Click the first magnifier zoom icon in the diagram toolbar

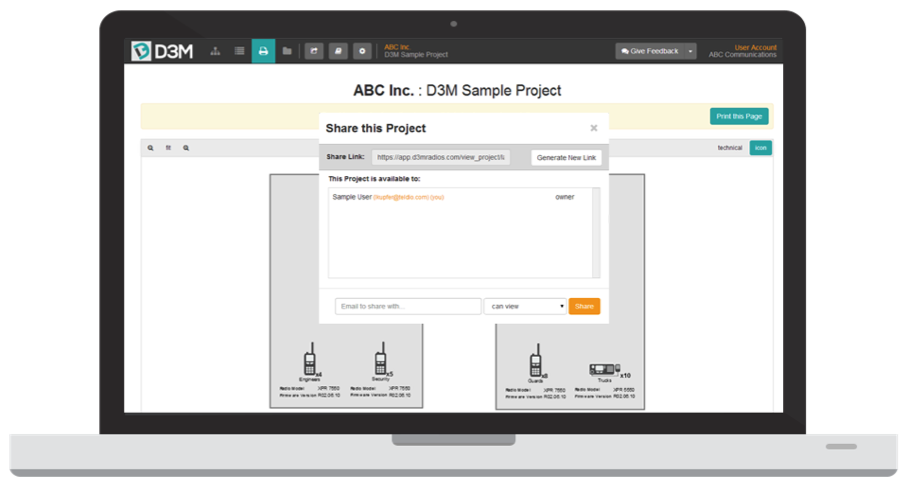click(151, 148)
